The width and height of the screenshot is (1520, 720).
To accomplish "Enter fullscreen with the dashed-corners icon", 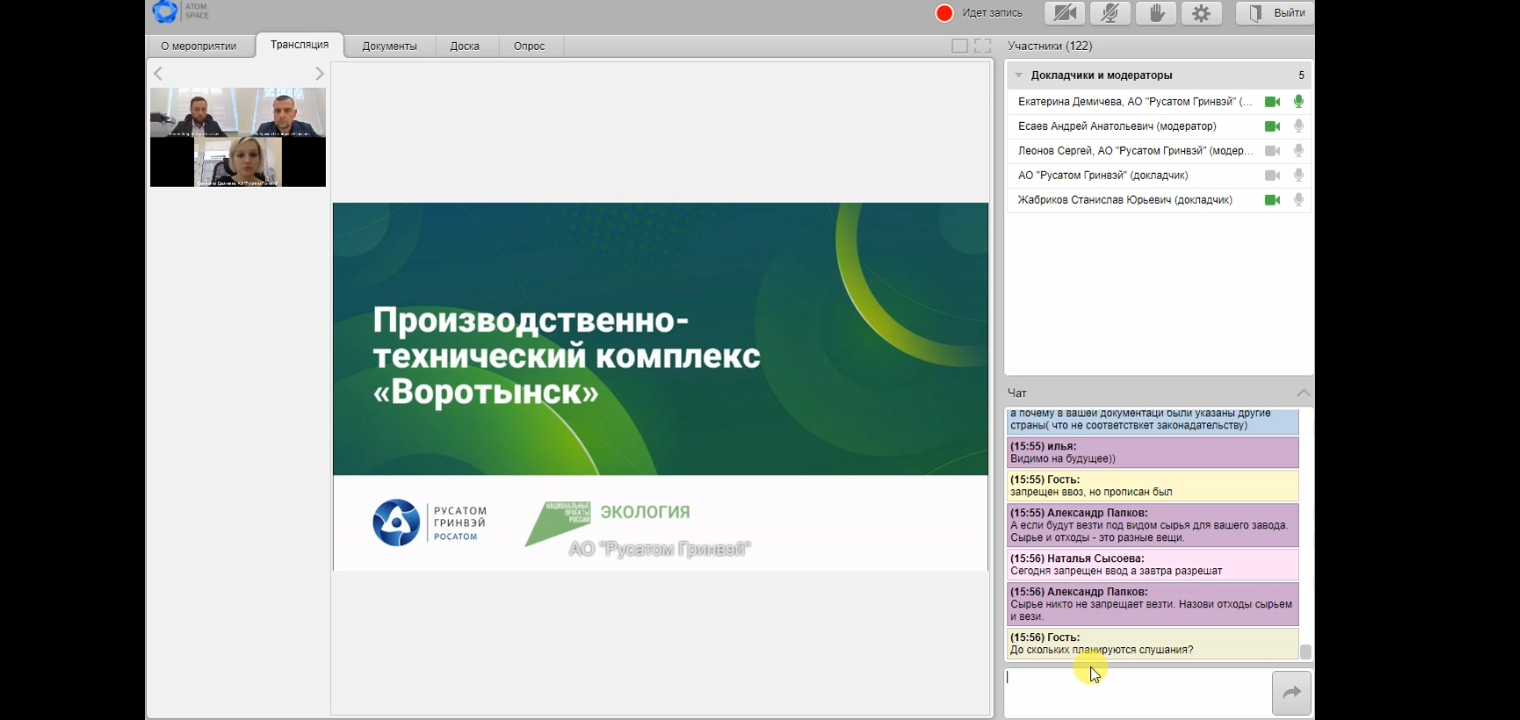I will tap(983, 46).
